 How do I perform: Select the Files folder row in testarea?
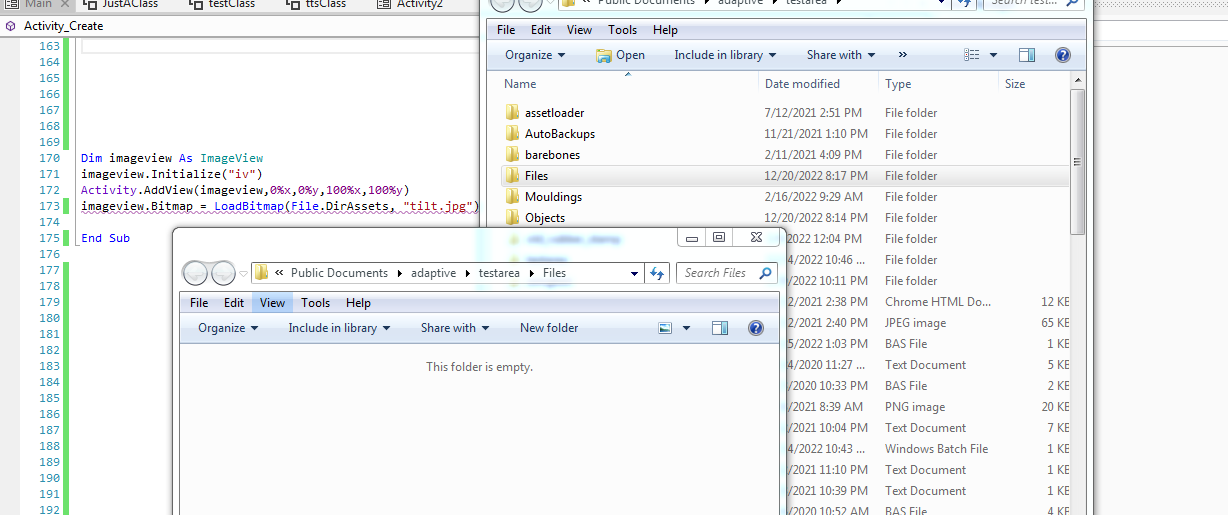tap(783, 176)
